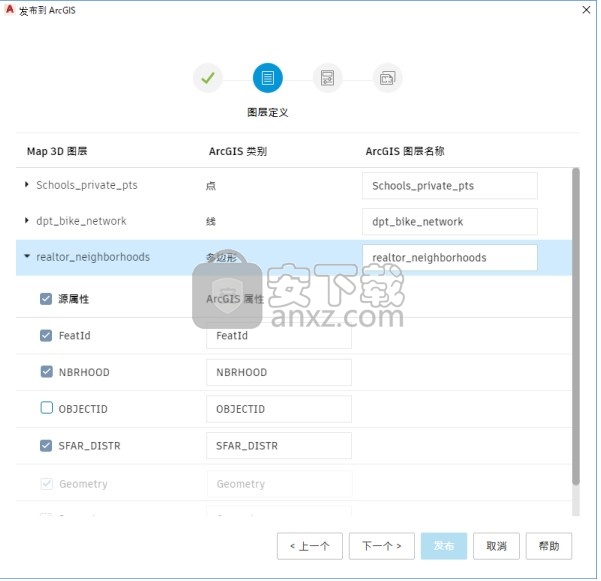Edit the dpt_bike_network ArcGIS layer name field
Image resolution: width=601 pixels, height=581 pixels.
pos(450,222)
